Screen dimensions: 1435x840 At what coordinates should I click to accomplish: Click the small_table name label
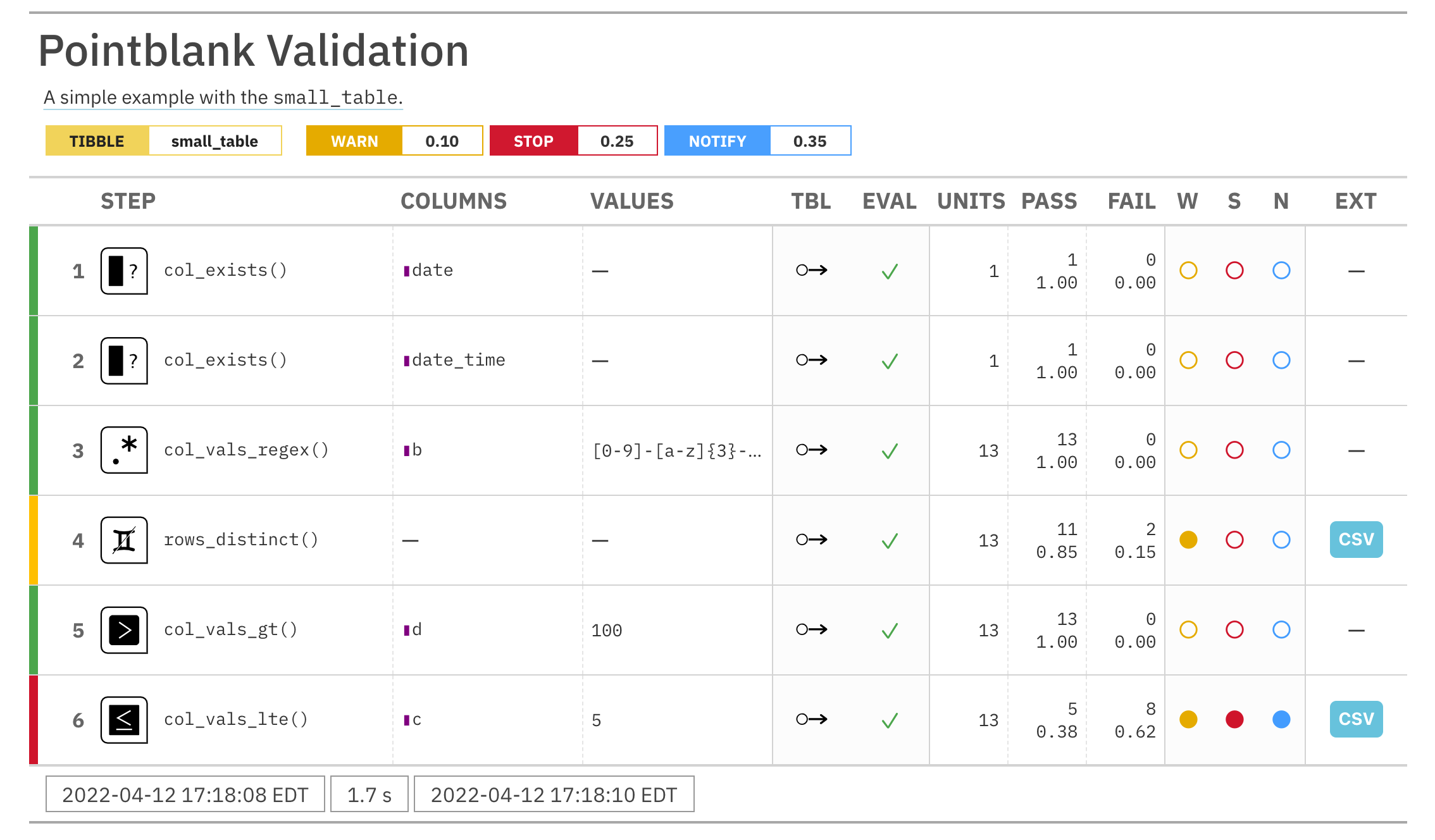[214, 141]
